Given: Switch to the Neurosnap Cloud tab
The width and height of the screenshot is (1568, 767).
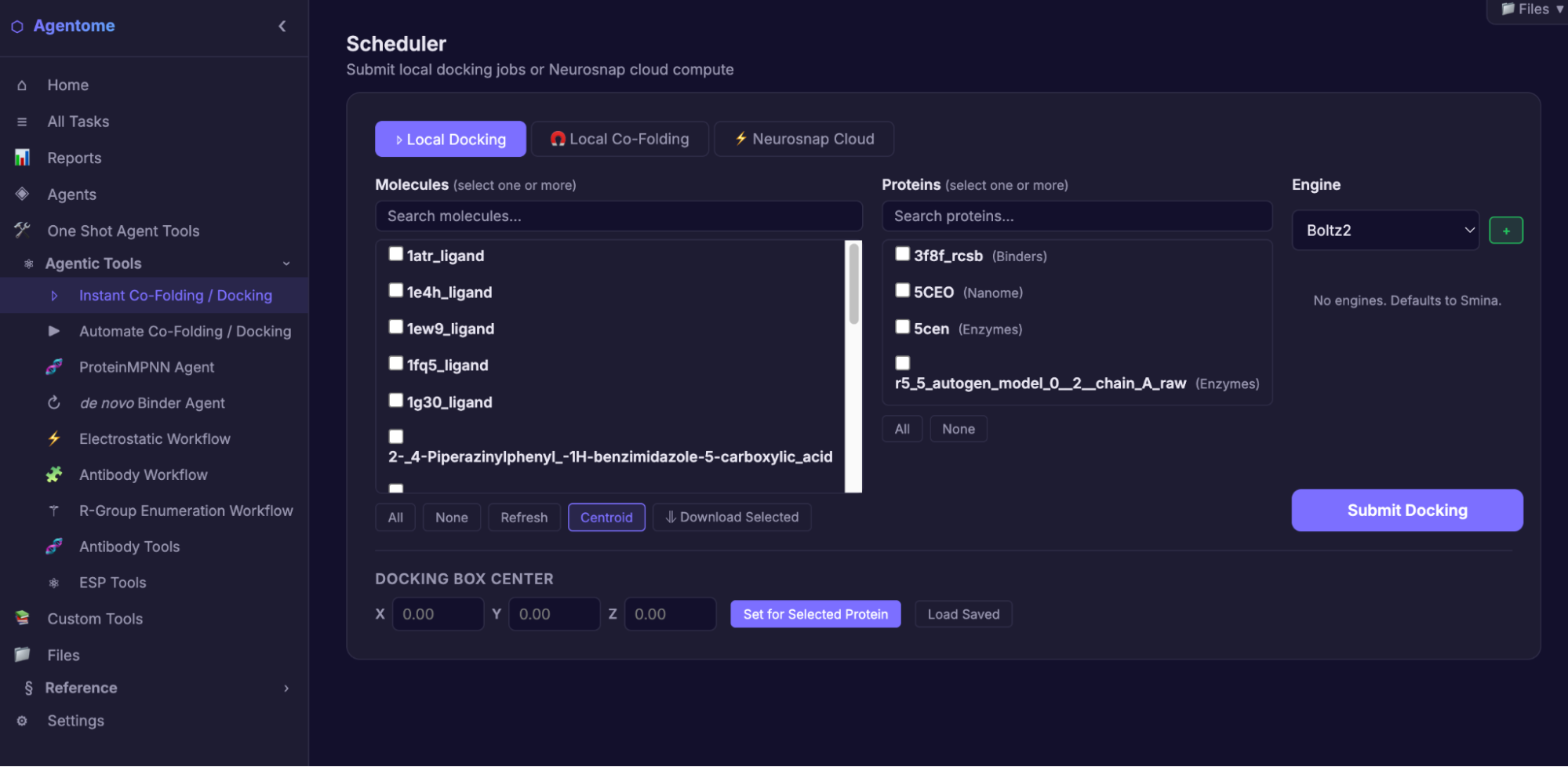Looking at the screenshot, I should (803, 139).
